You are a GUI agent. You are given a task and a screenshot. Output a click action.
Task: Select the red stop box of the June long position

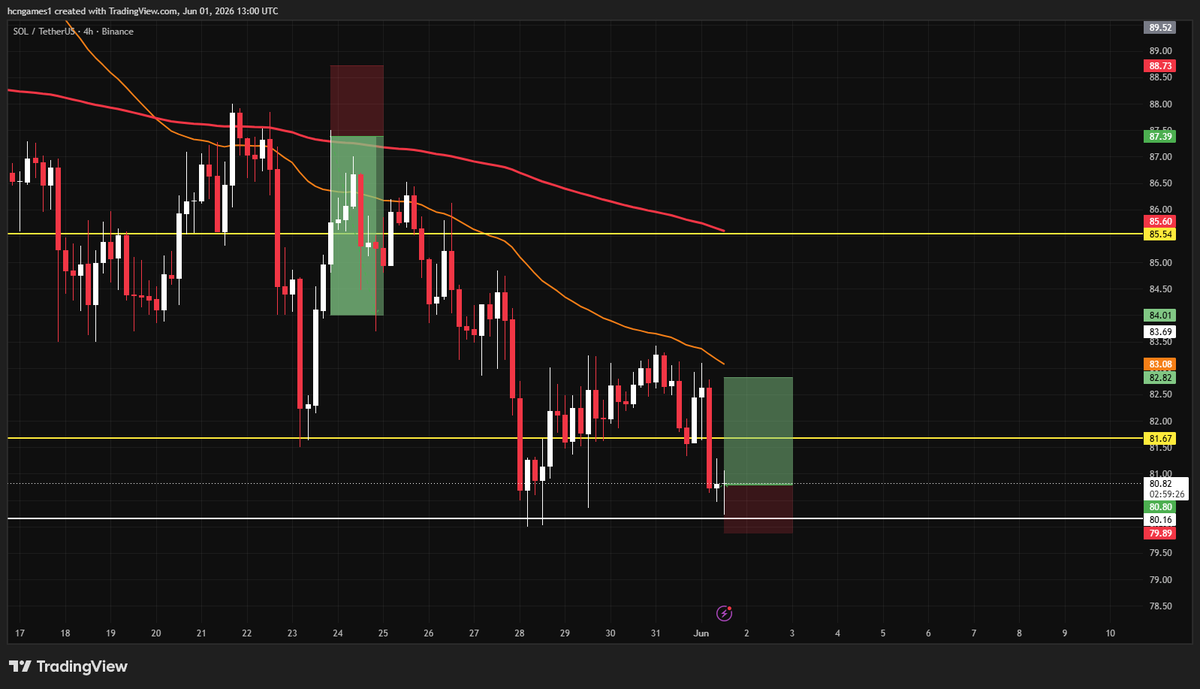pos(758,509)
